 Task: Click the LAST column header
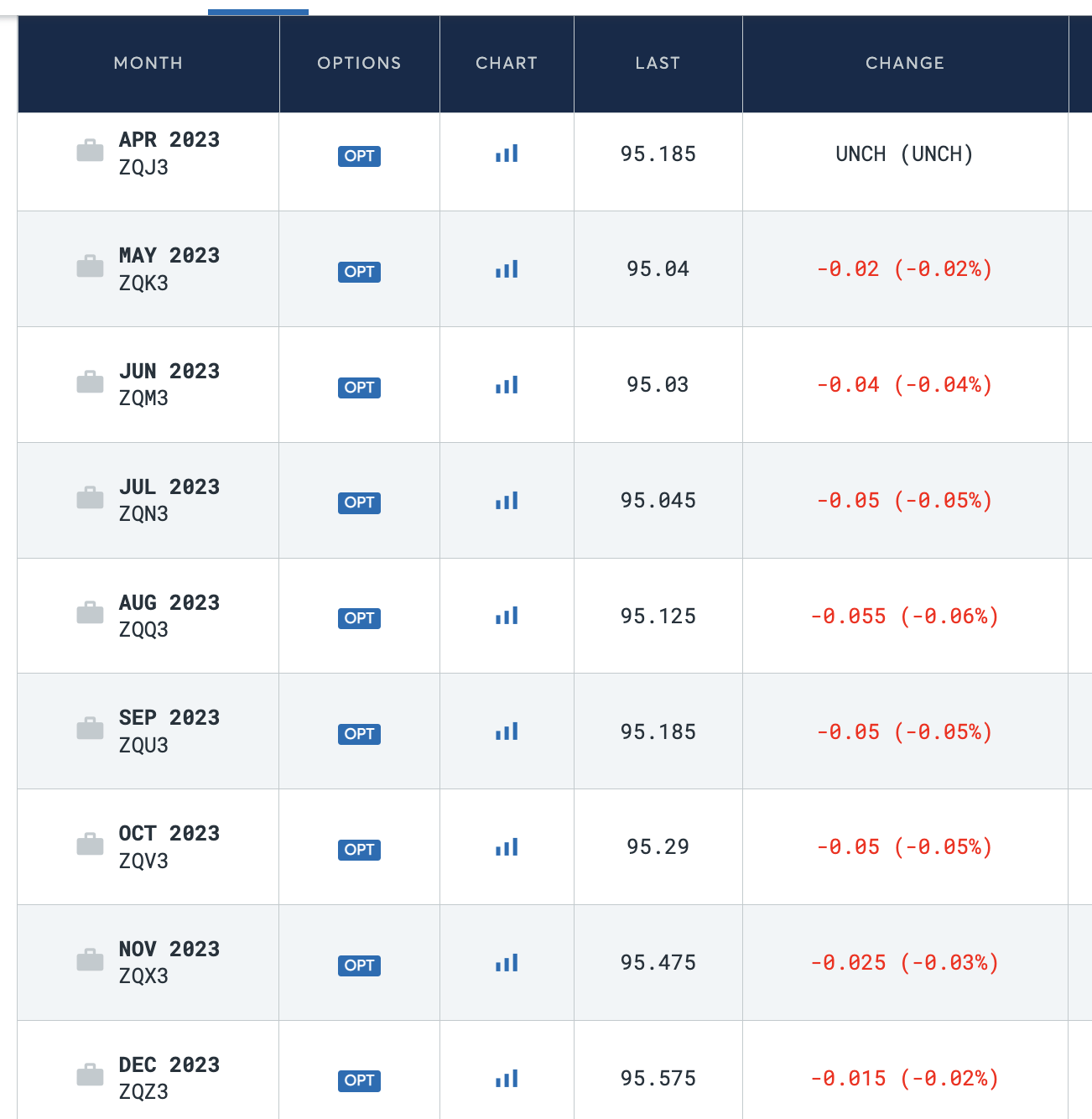tap(658, 63)
